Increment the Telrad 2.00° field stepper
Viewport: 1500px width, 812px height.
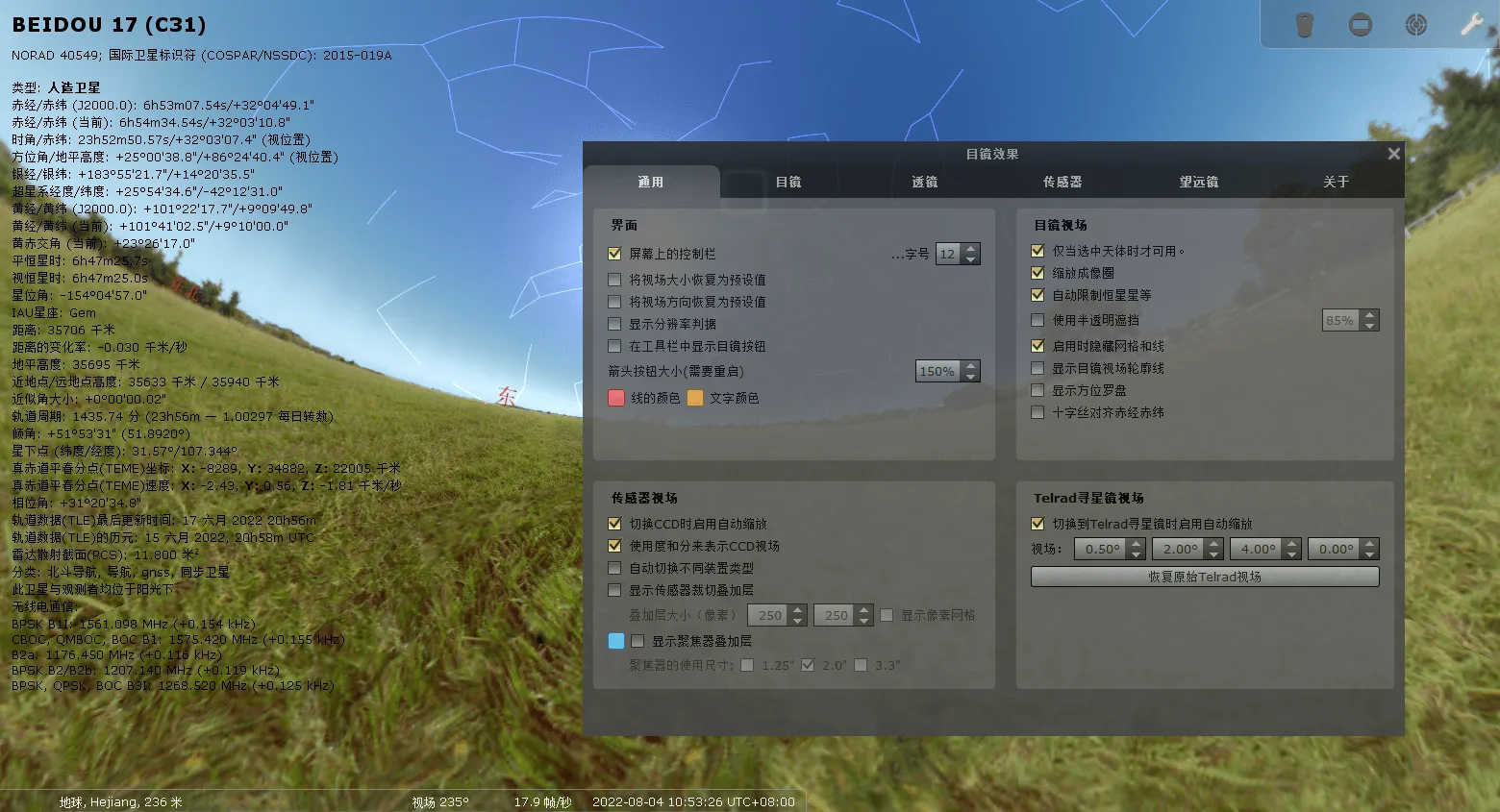pyautogui.click(x=1213, y=543)
